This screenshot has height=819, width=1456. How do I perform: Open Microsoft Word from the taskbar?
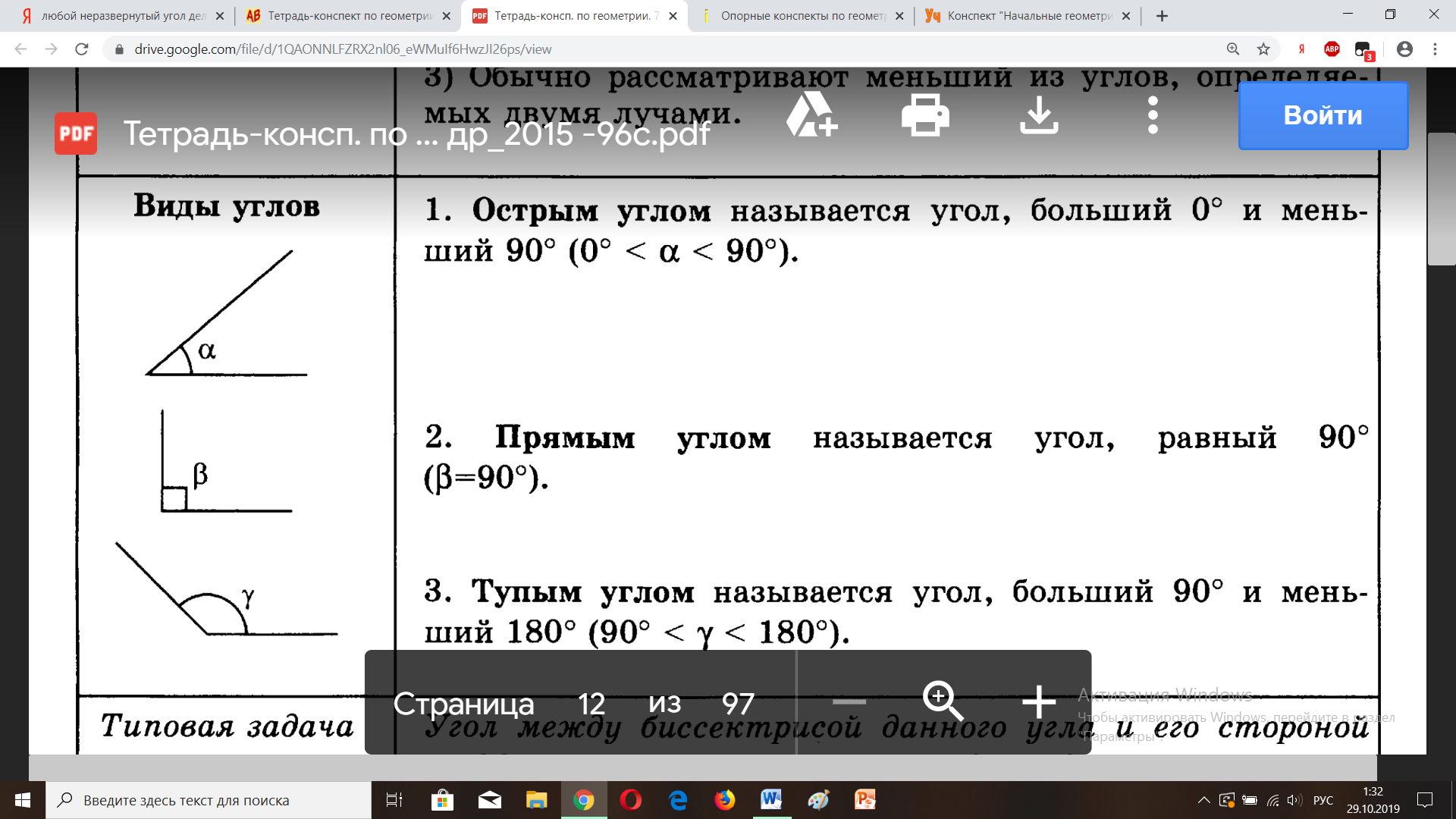[x=771, y=800]
